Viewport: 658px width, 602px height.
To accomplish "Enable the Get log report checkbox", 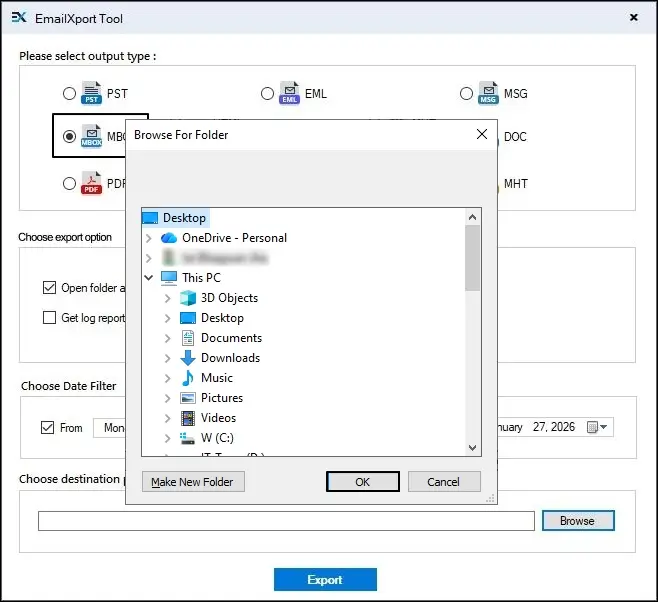I will (50, 318).
